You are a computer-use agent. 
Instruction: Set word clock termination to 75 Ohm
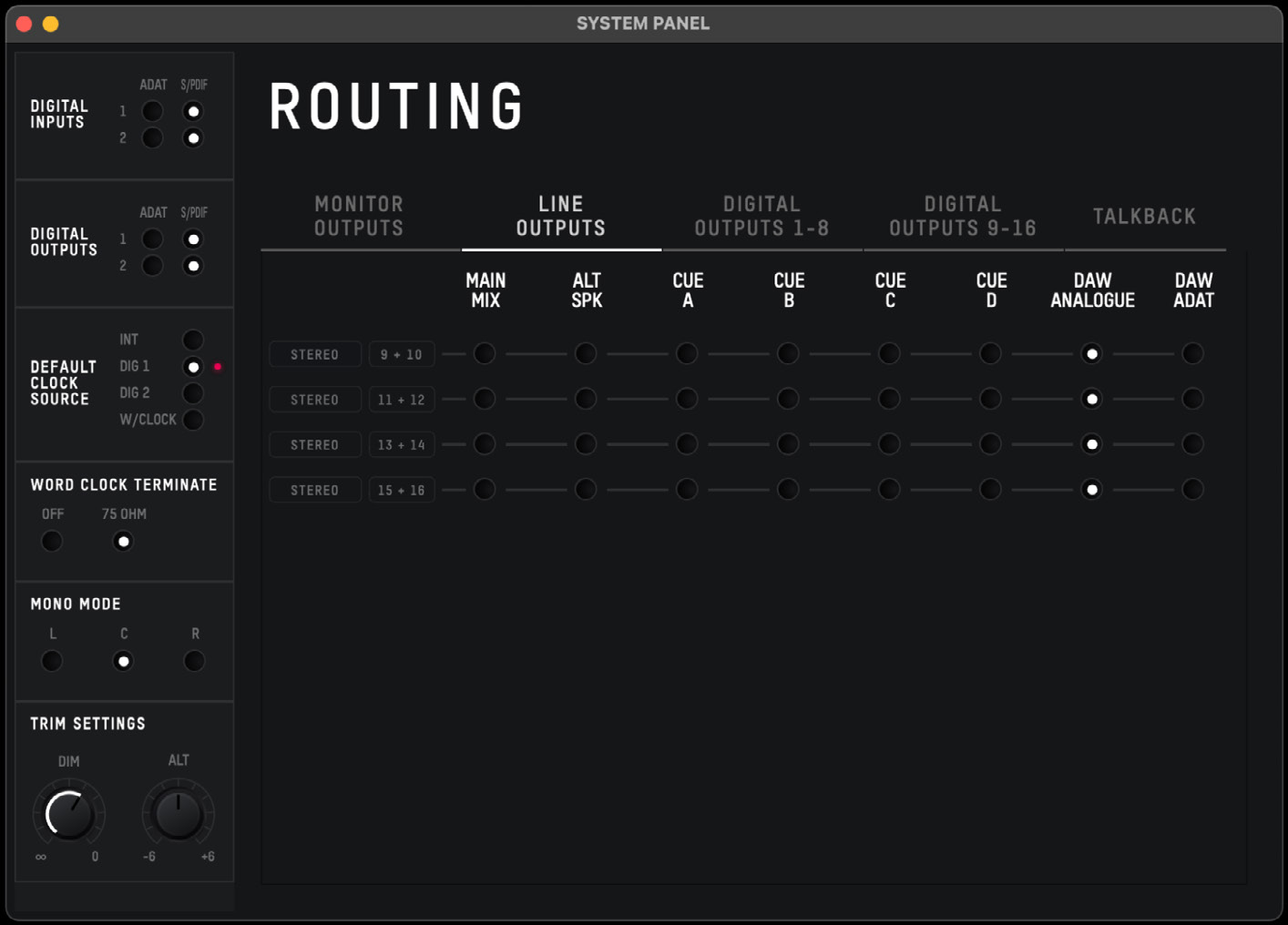(123, 542)
